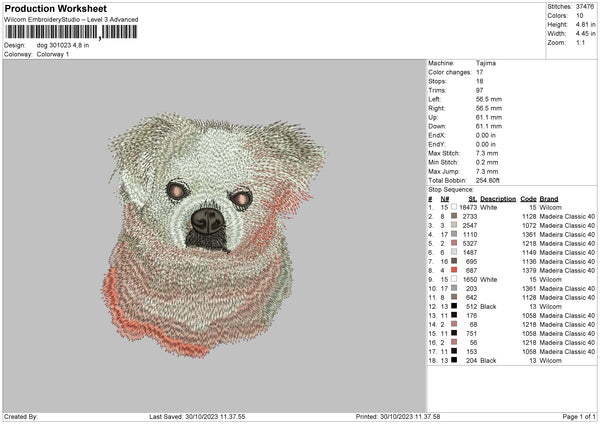The width and height of the screenshot is (600, 424).
Task: Click the Stops value 18
Action: [x=479, y=81]
